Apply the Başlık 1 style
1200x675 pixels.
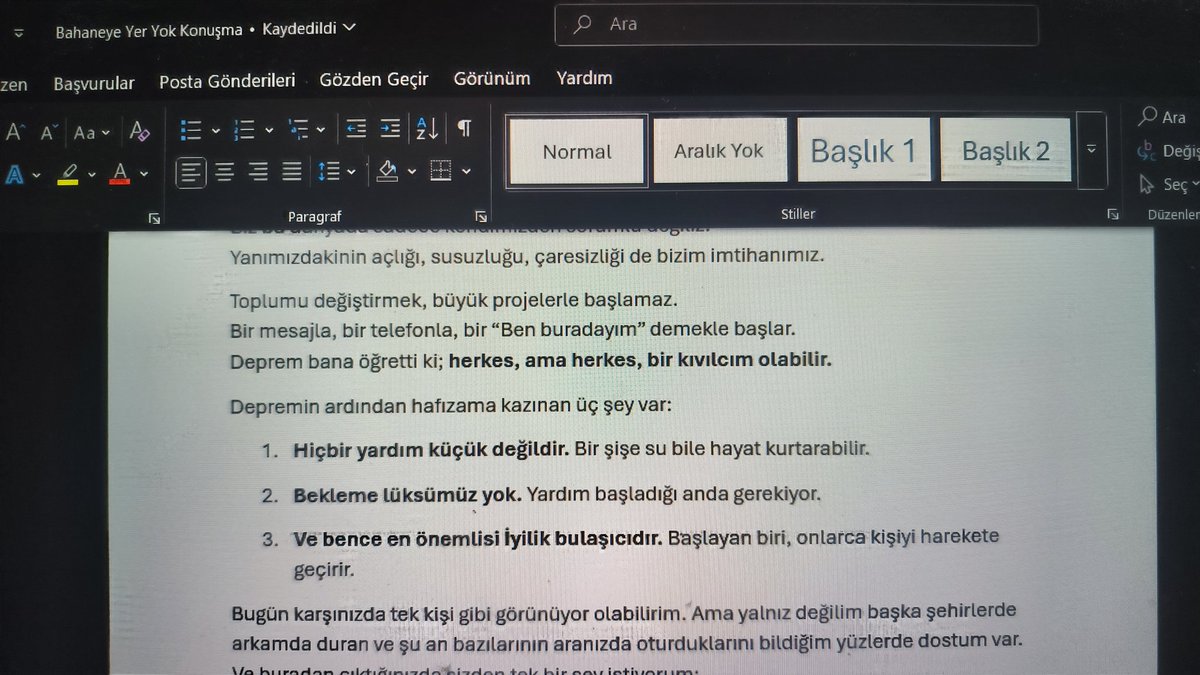click(863, 150)
